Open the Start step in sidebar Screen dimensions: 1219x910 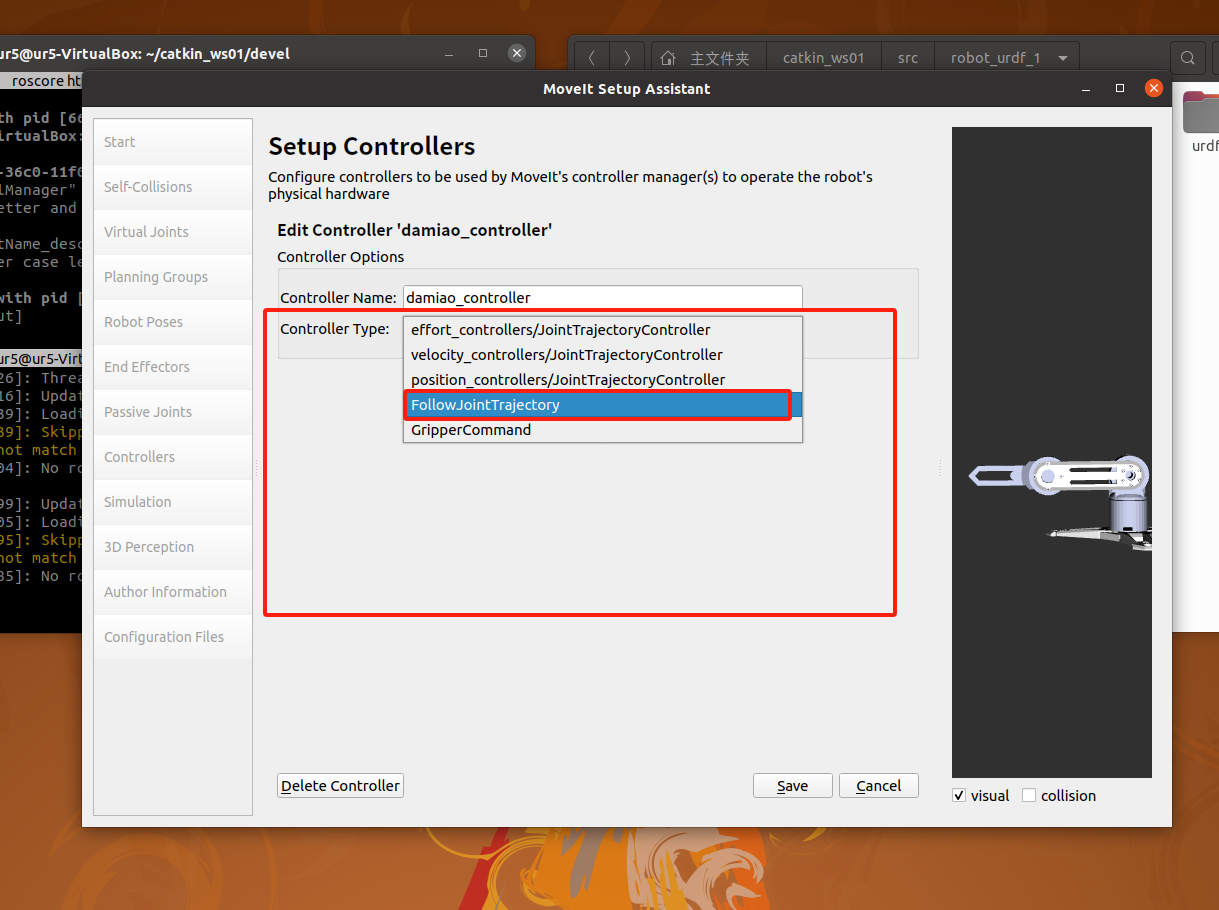(172, 142)
